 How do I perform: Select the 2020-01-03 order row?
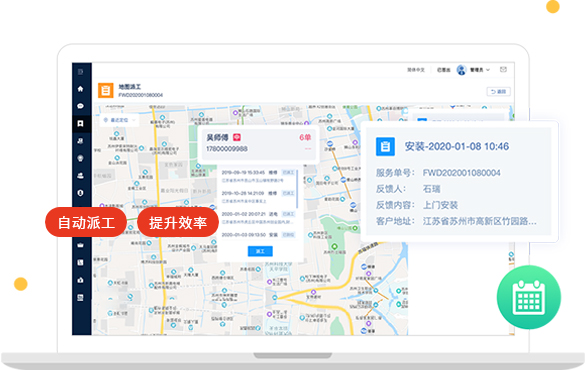click(x=258, y=235)
